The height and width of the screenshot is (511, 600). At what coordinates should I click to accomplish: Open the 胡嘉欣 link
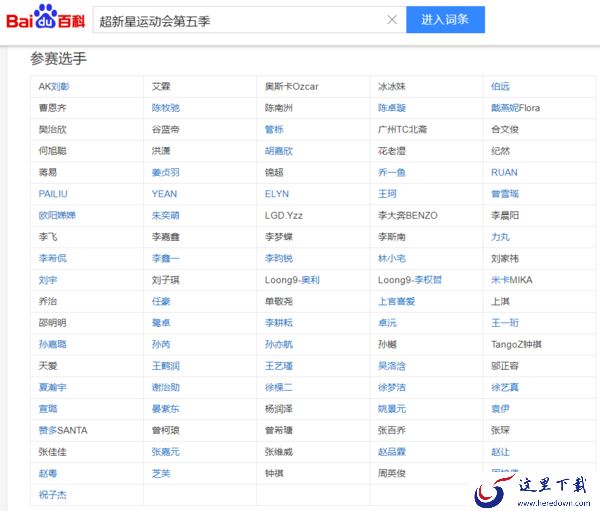click(279, 151)
